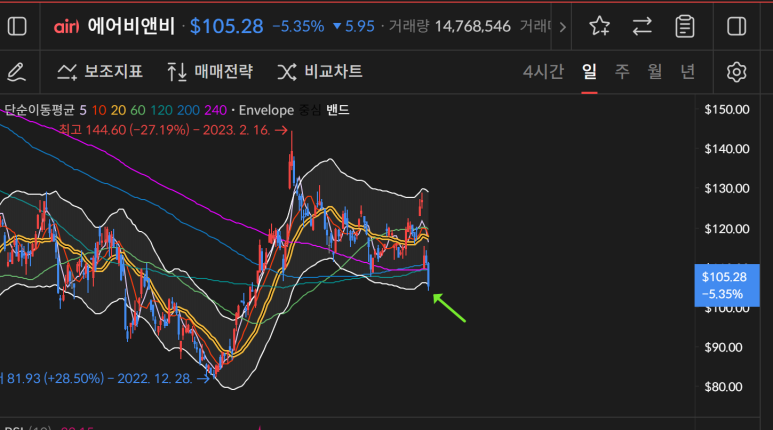
Task: Click the 밴드 band label
Action: tap(338, 109)
